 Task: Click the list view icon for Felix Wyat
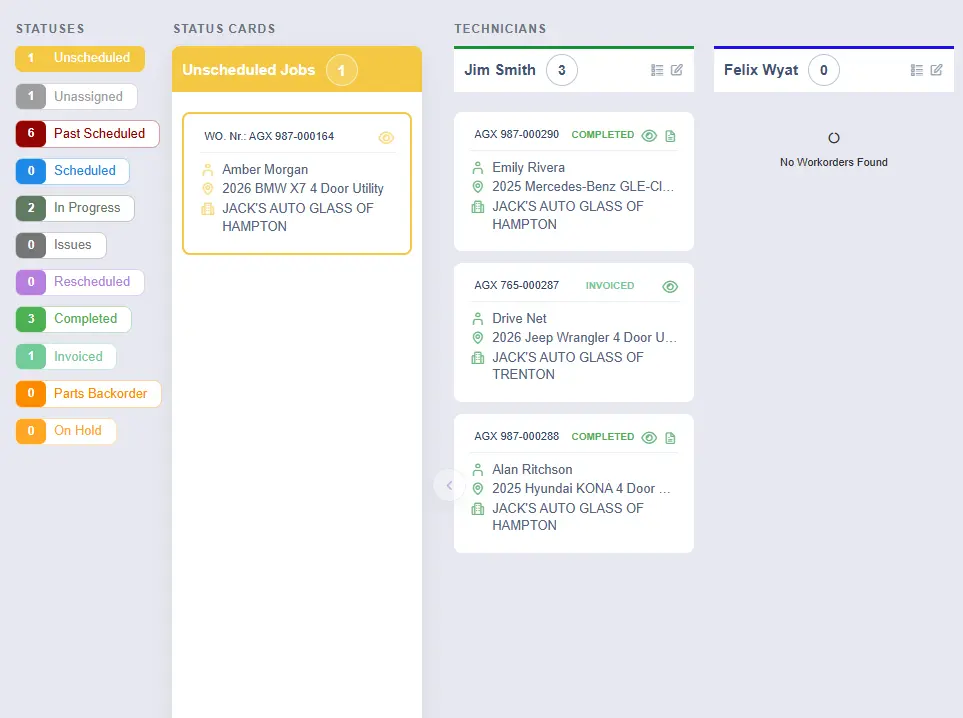[917, 70]
